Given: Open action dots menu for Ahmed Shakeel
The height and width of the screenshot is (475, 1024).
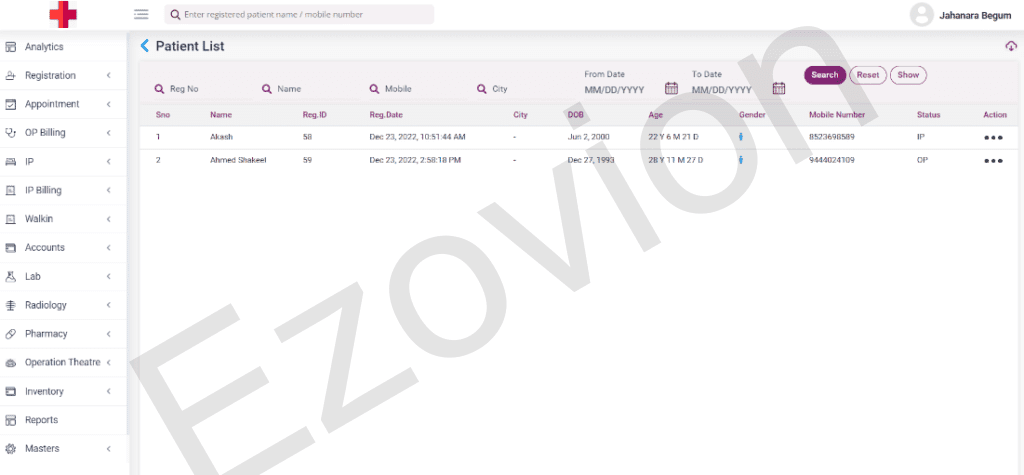Looking at the screenshot, I should [x=993, y=161].
